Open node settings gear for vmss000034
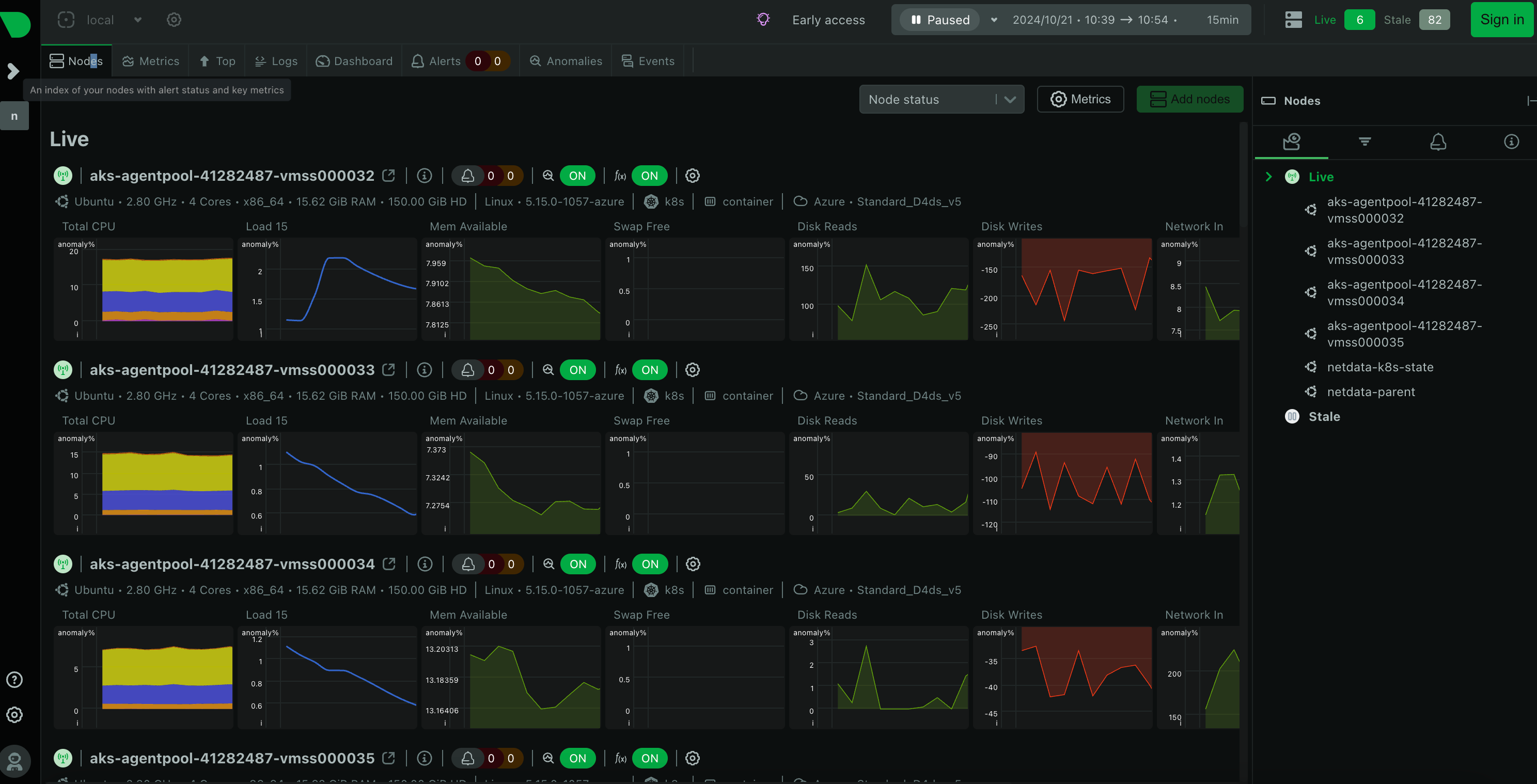1537x784 pixels. (x=693, y=564)
